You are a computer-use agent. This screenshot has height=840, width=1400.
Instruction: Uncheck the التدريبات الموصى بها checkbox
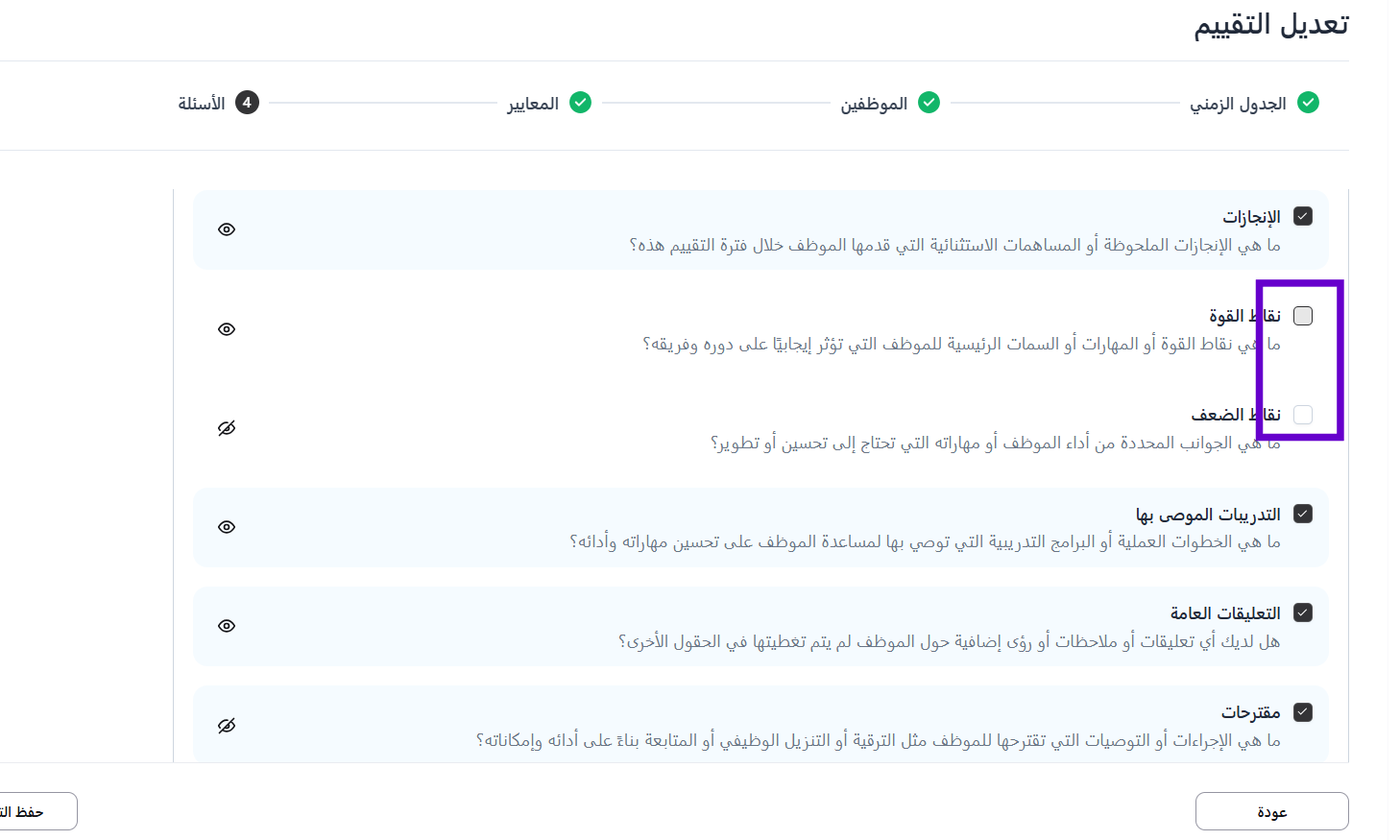click(x=1303, y=514)
